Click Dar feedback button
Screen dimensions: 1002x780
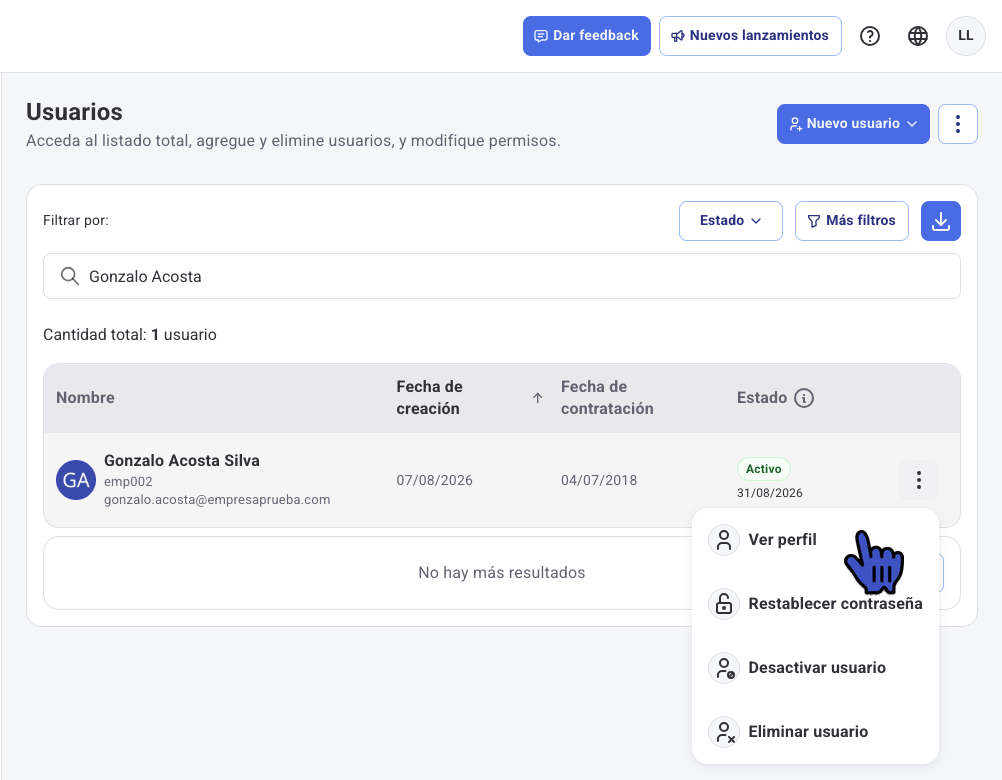[587, 36]
